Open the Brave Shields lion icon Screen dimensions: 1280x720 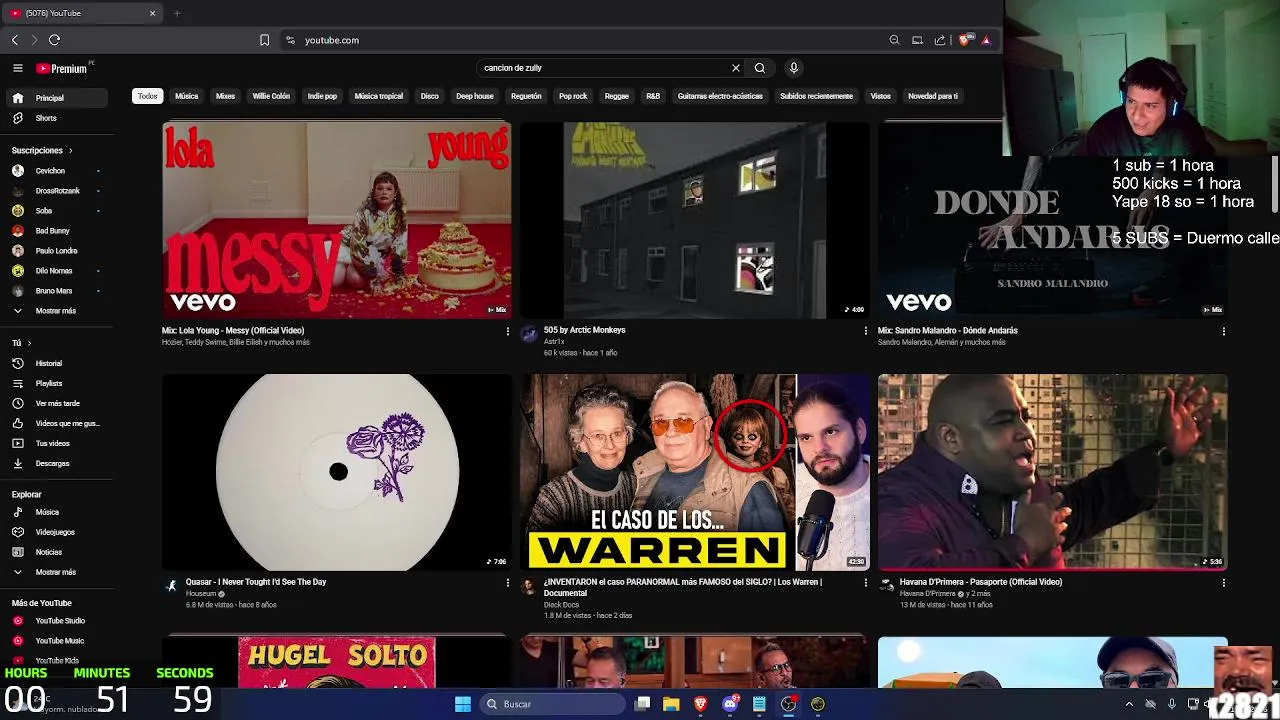click(x=964, y=40)
